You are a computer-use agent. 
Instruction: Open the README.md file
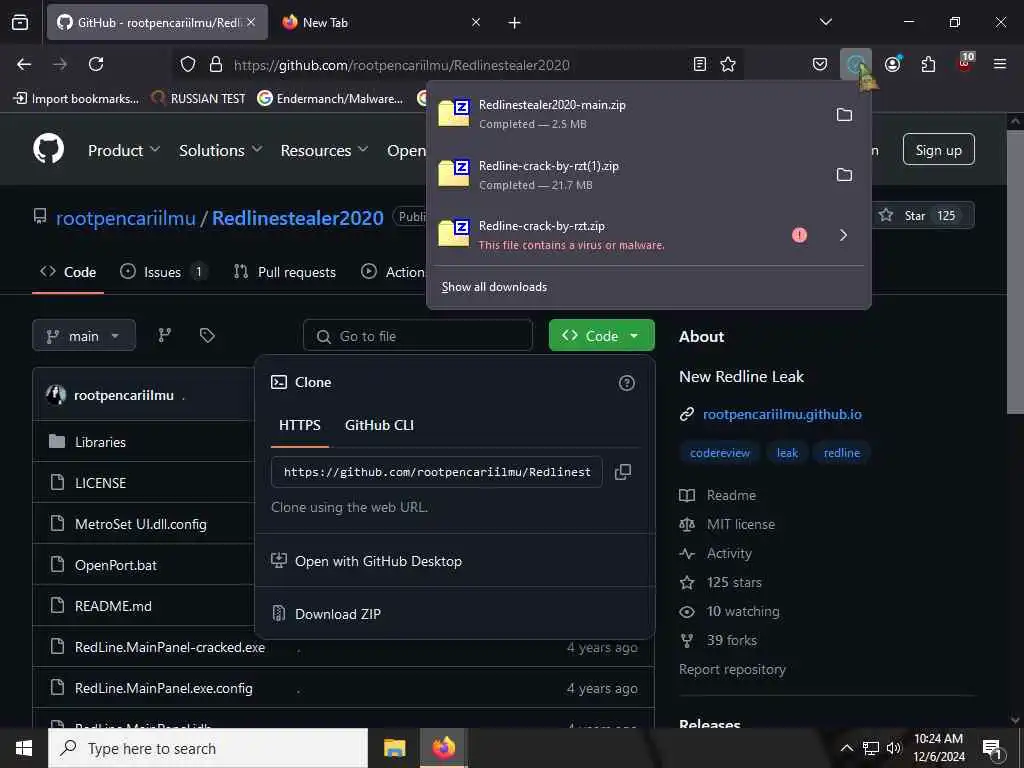[x=113, y=607]
